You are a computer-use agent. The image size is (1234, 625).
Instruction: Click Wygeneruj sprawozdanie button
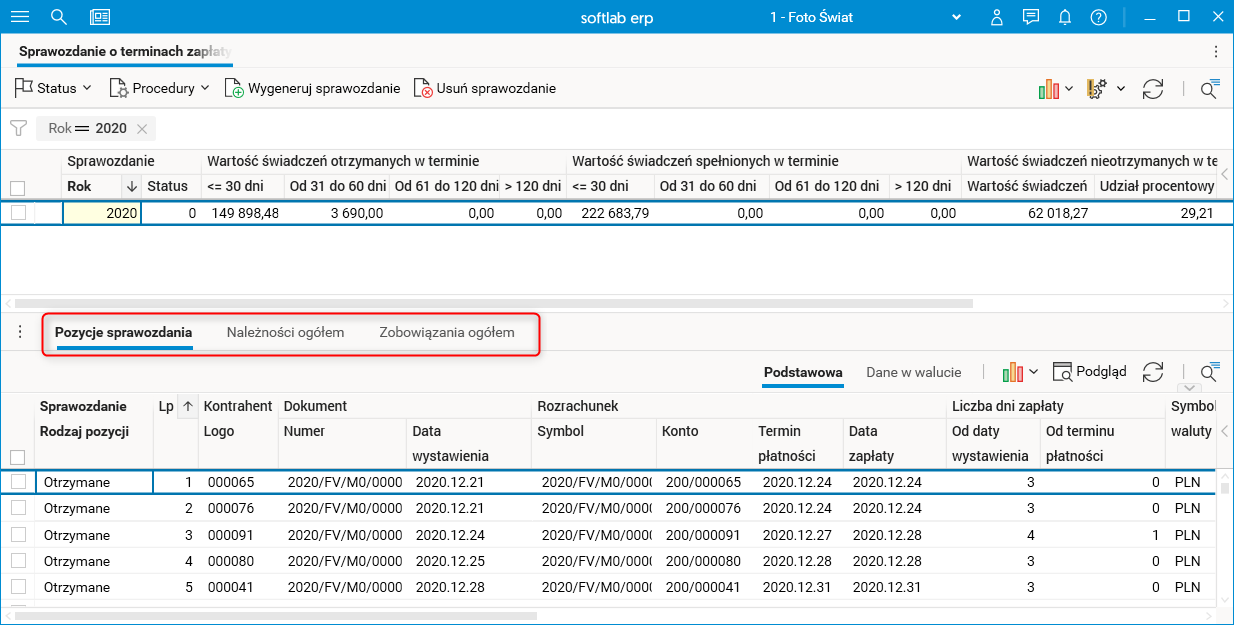point(312,88)
